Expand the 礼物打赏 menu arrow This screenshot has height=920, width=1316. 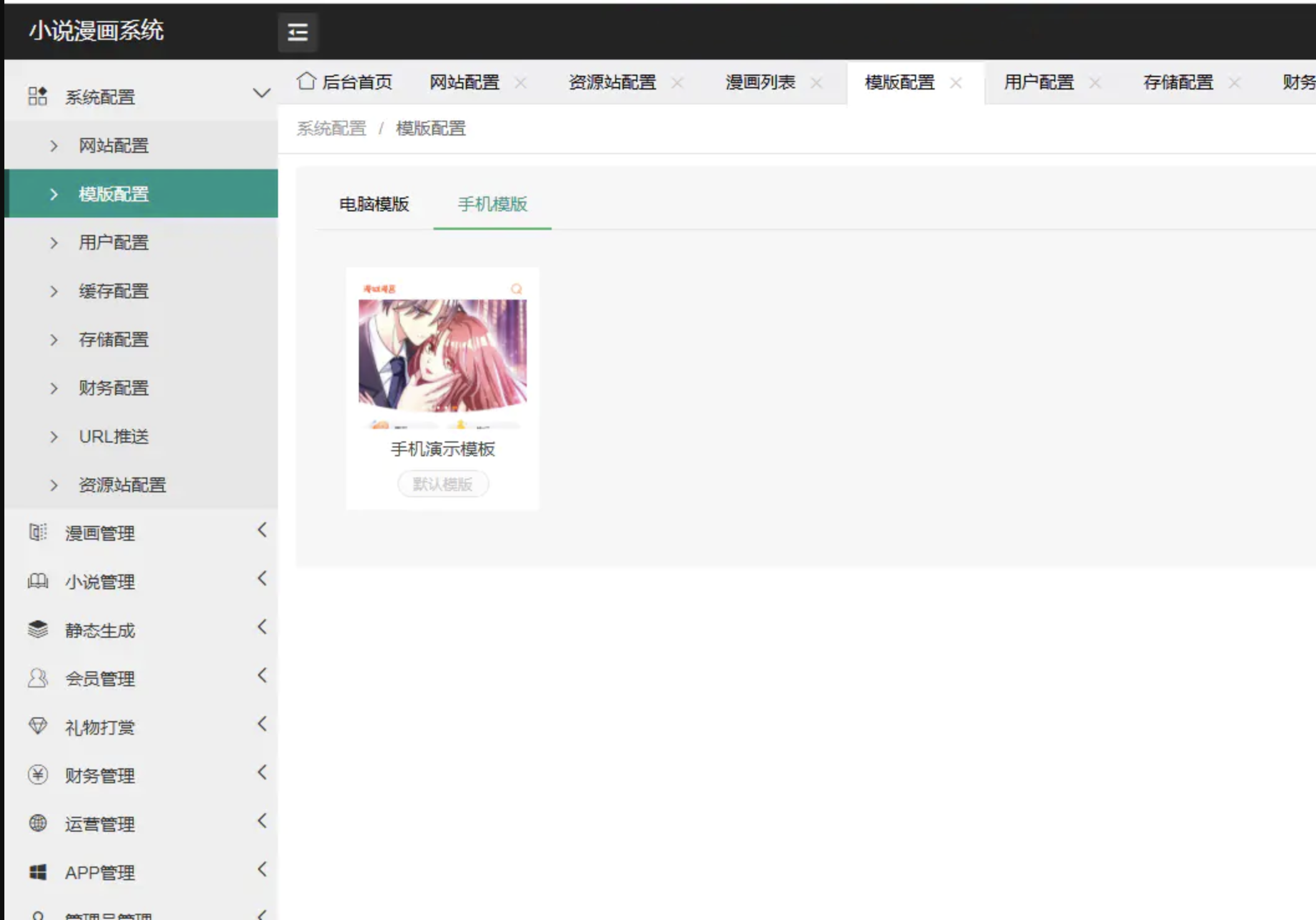pos(262,724)
